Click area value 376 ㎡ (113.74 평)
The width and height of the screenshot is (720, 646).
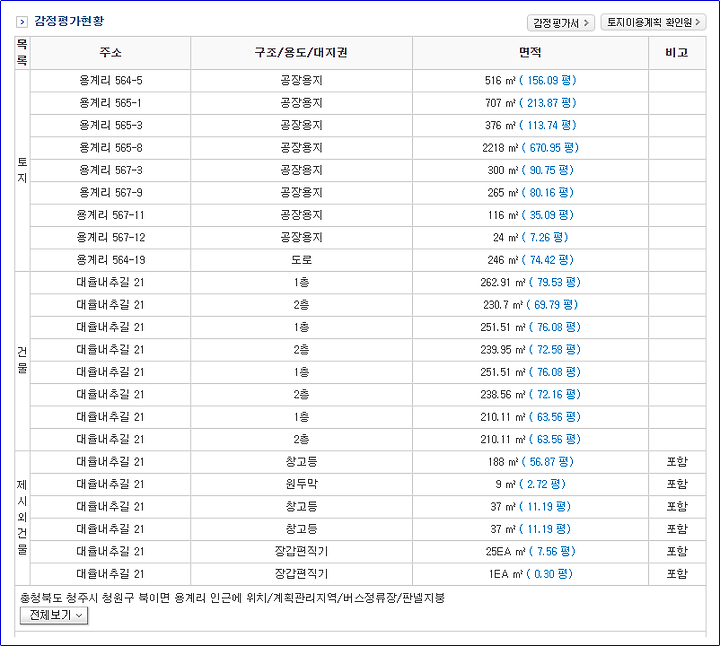[x=530, y=125]
